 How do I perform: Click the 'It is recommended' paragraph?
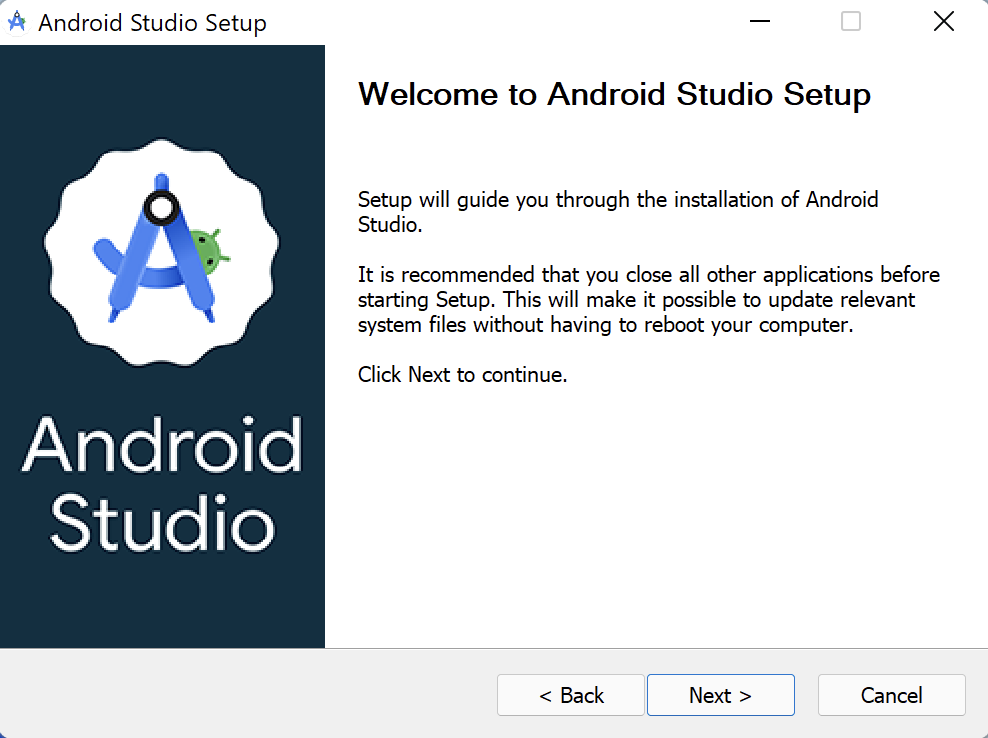pyautogui.click(x=648, y=299)
